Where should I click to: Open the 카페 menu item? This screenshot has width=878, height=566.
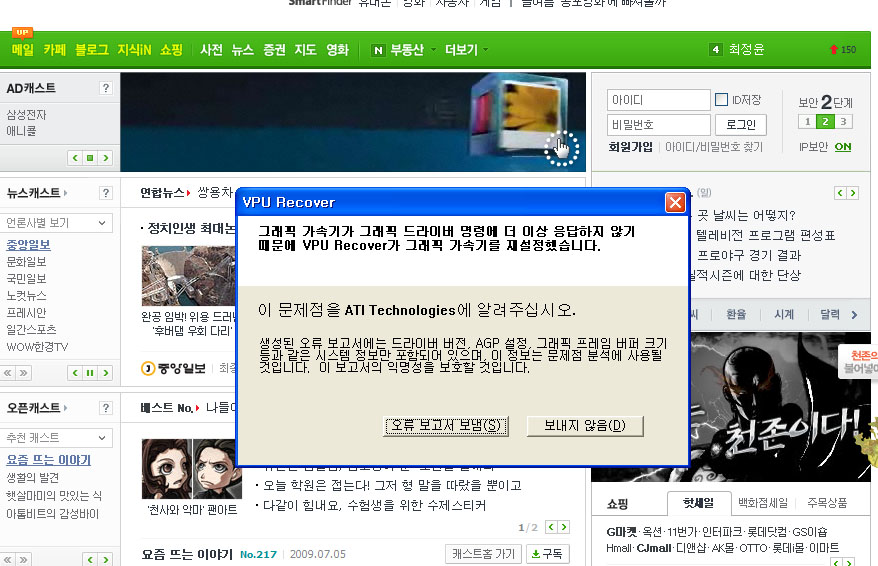tap(54, 50)
